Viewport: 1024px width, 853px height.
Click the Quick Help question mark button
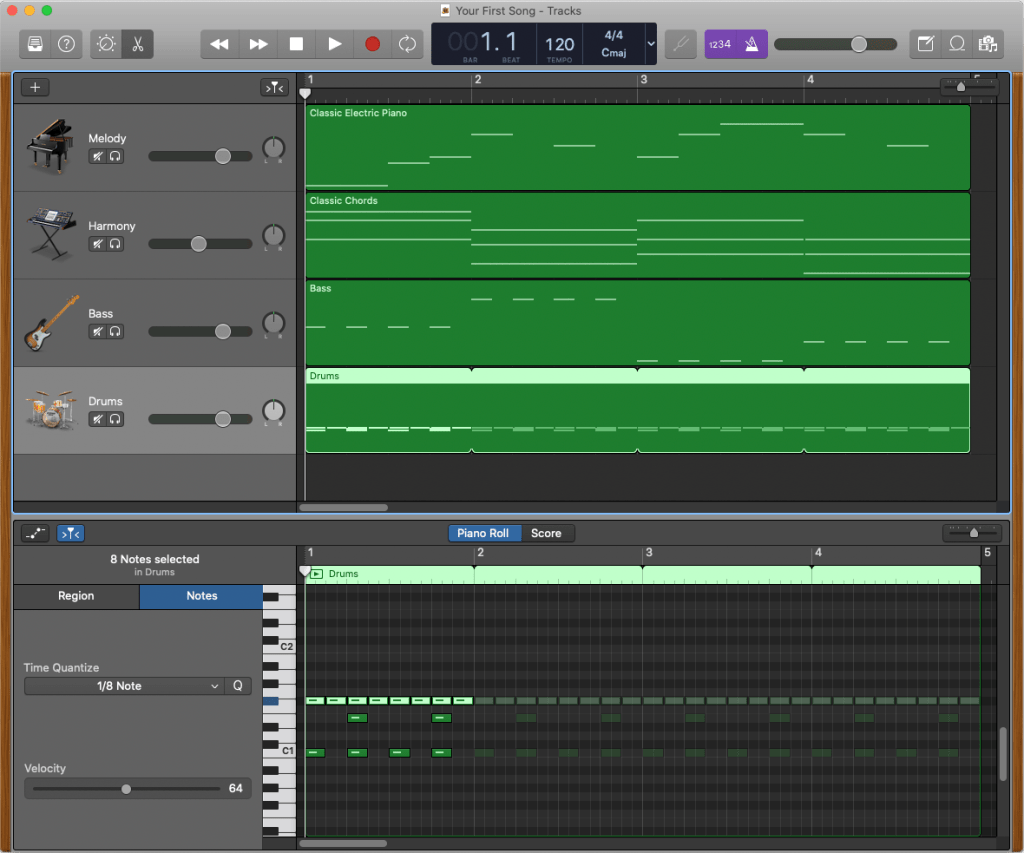[x=66, y=44]
